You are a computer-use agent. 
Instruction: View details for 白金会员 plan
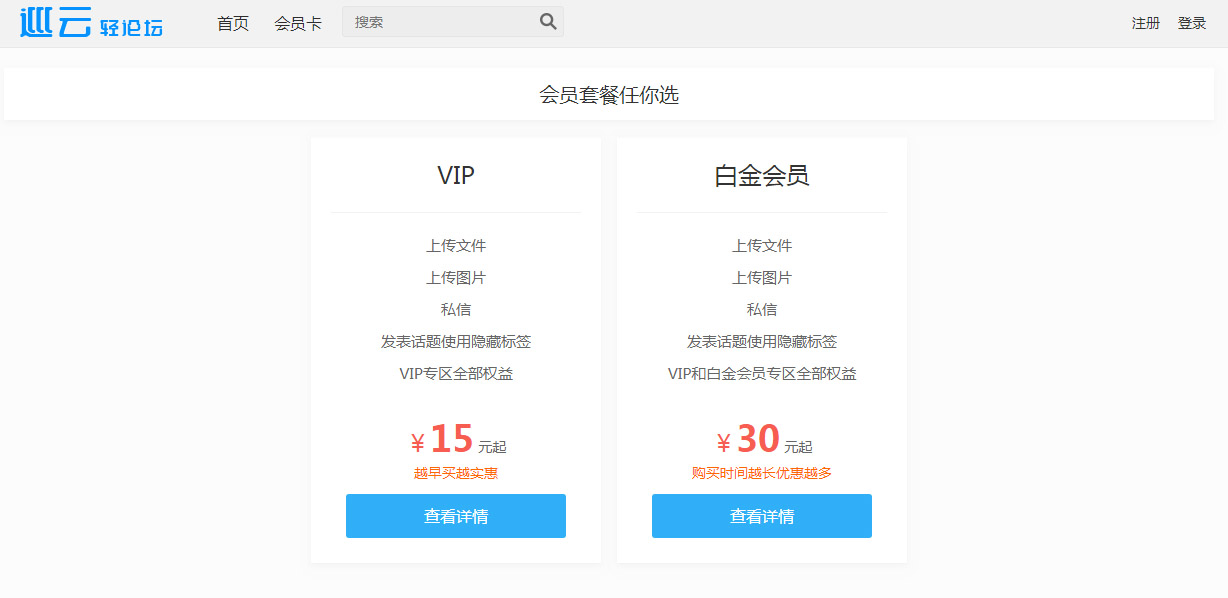pyautogui.click(x=762, y=516)
